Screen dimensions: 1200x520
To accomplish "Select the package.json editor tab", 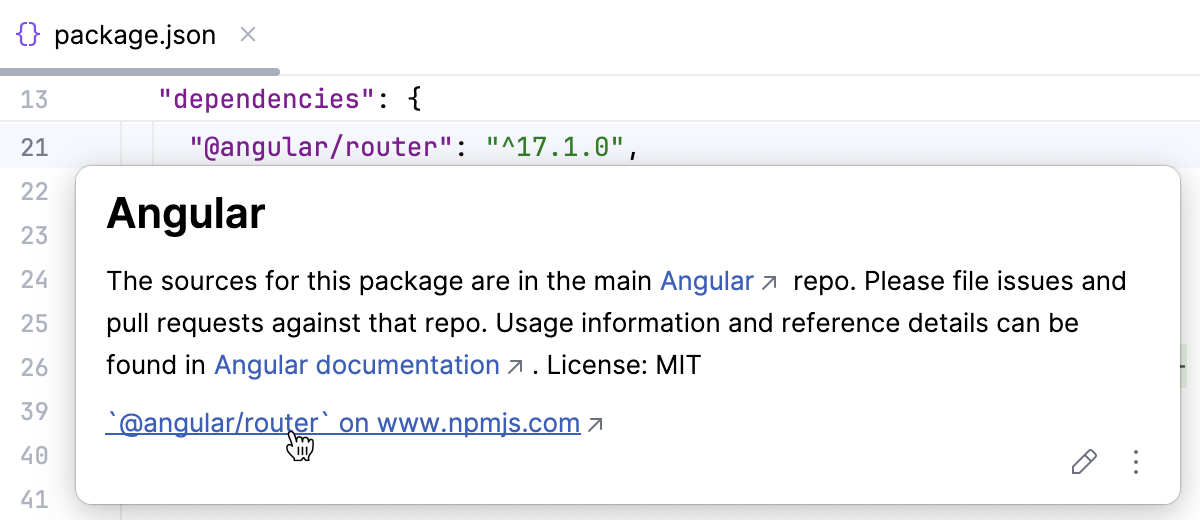I will click(134, 36).
